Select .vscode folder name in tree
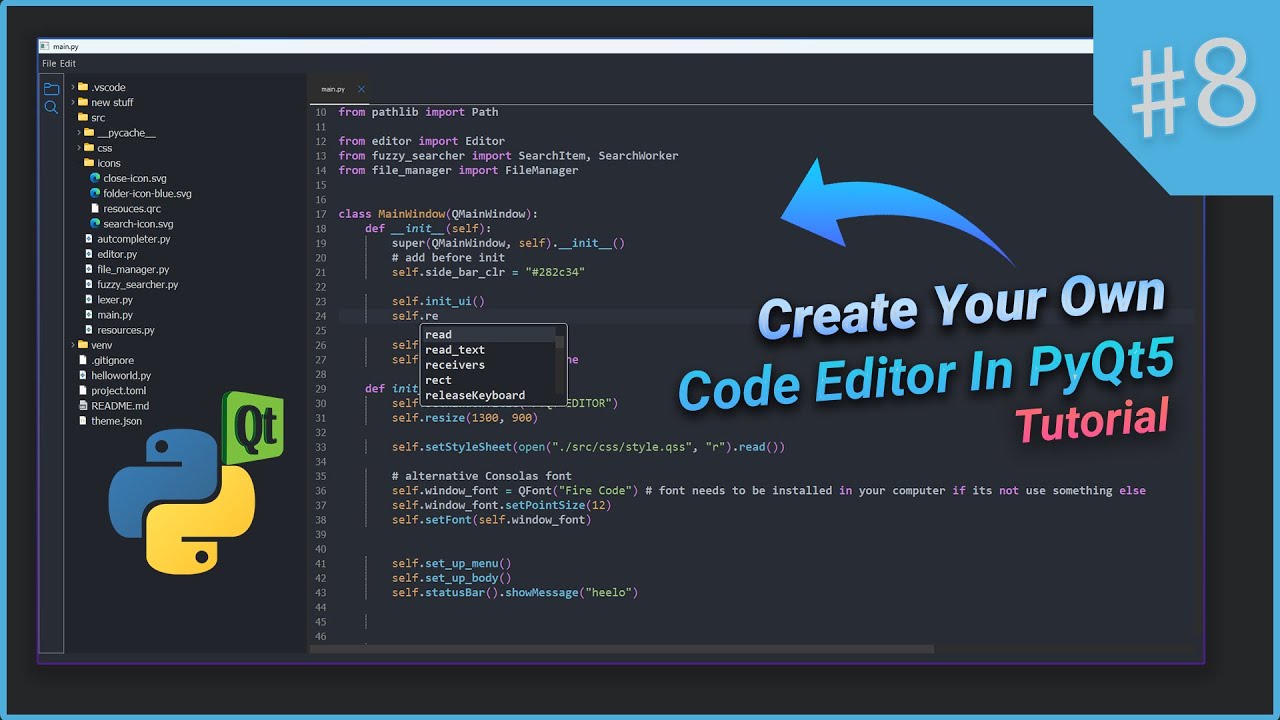The width and height of the screenshot is (1280, 720). (x=108, y=87)
